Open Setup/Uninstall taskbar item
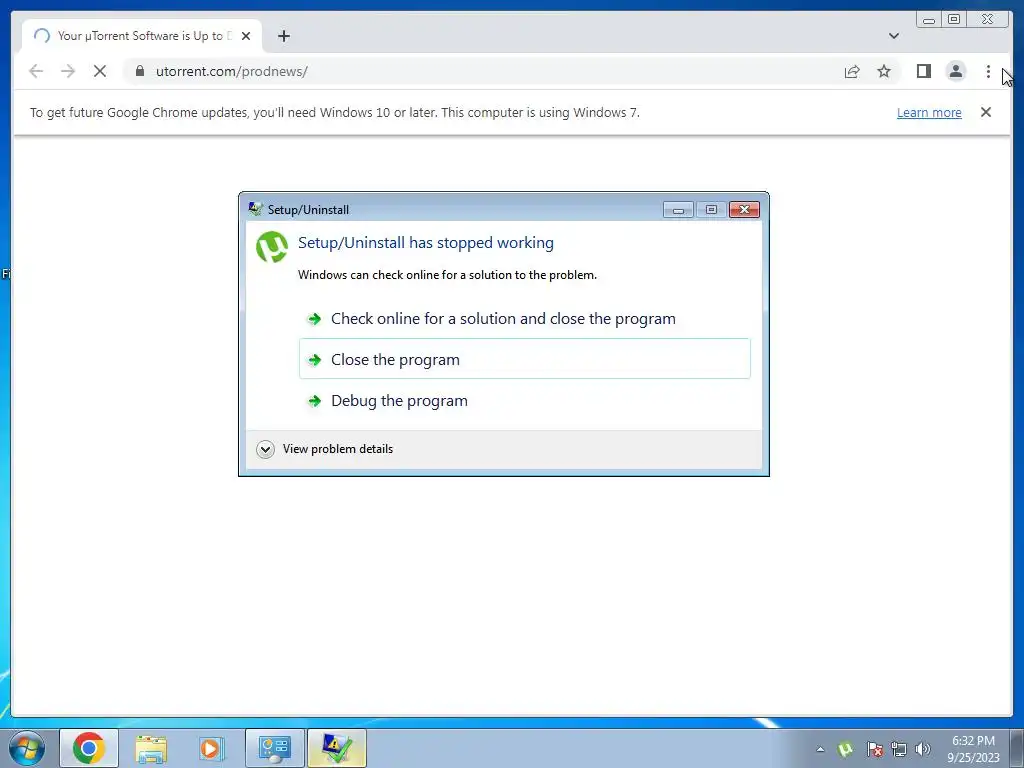This screenshot has width=1024, height=768. (x=337, y=748)
